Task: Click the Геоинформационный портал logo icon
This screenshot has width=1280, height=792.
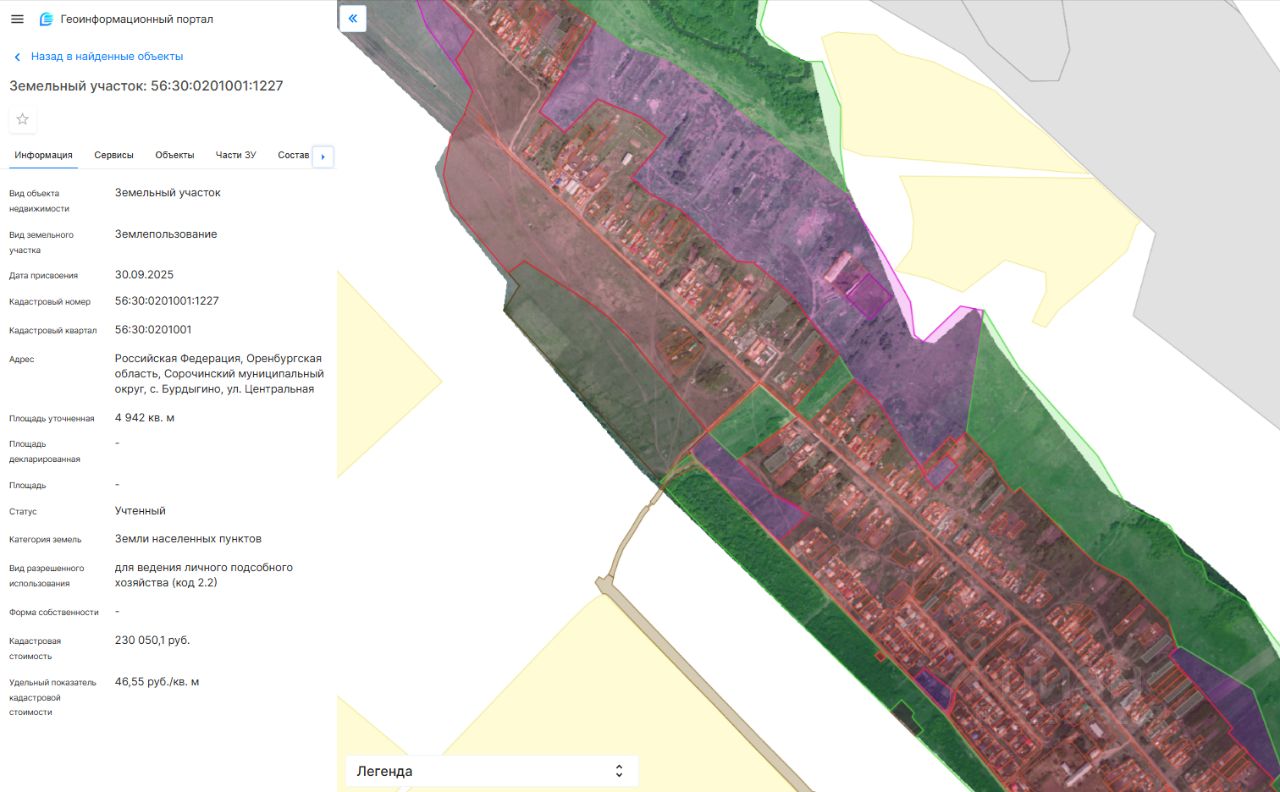Action: coord(46,19)
